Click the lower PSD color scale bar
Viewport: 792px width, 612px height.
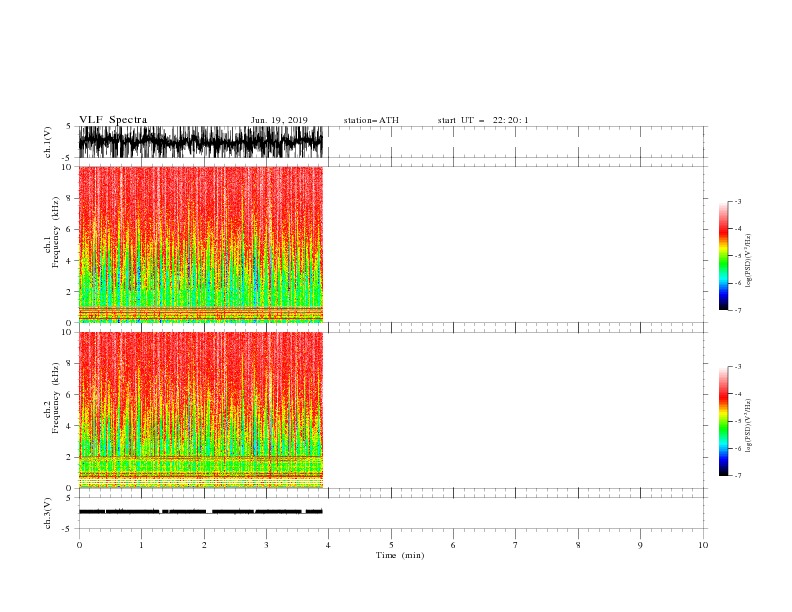tap(723, 421)
